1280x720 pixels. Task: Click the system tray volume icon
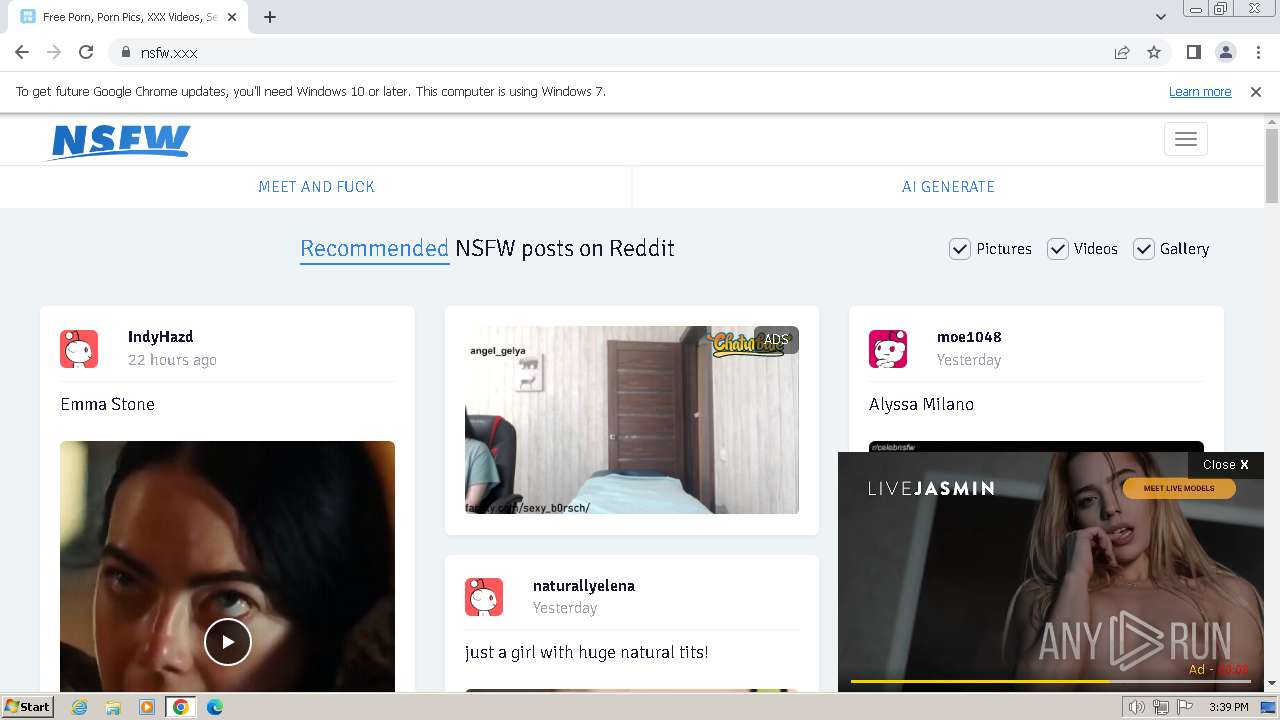[1137, 707]
